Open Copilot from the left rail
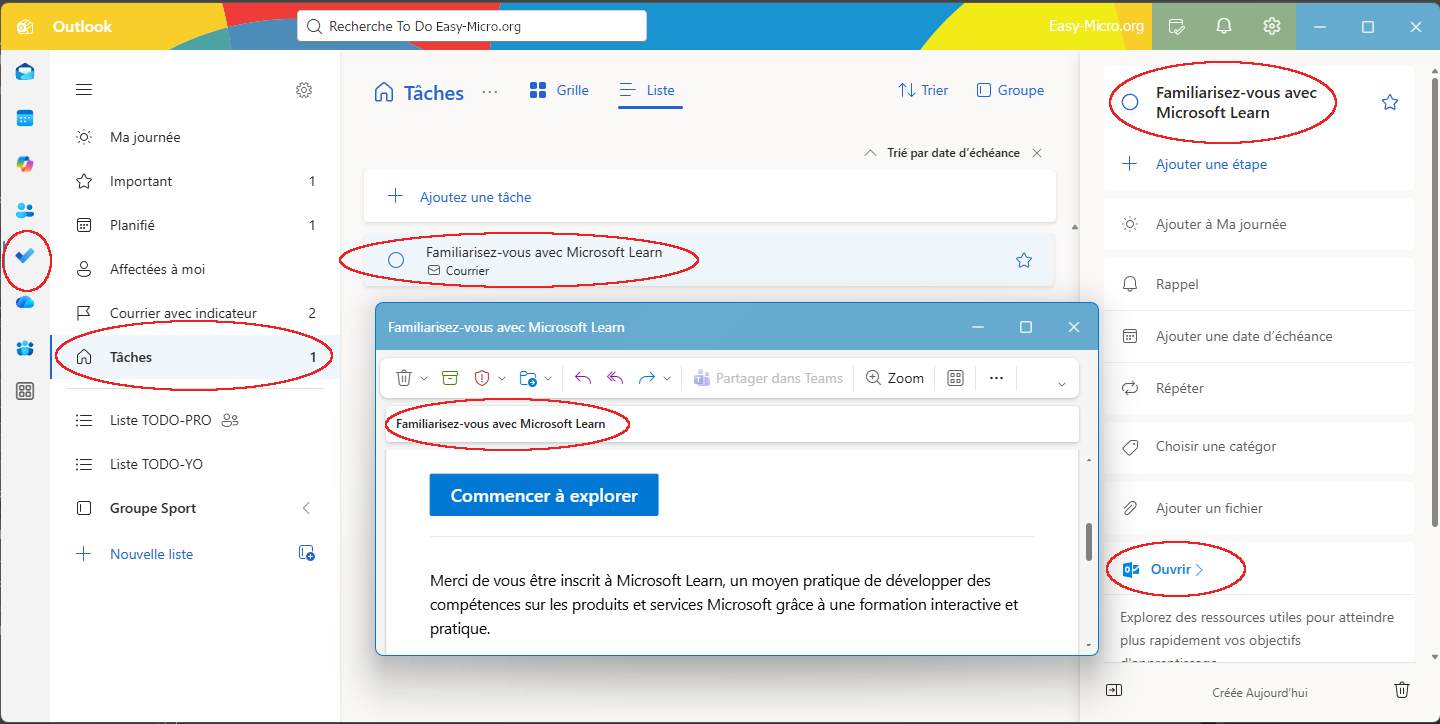 (26, 164)
